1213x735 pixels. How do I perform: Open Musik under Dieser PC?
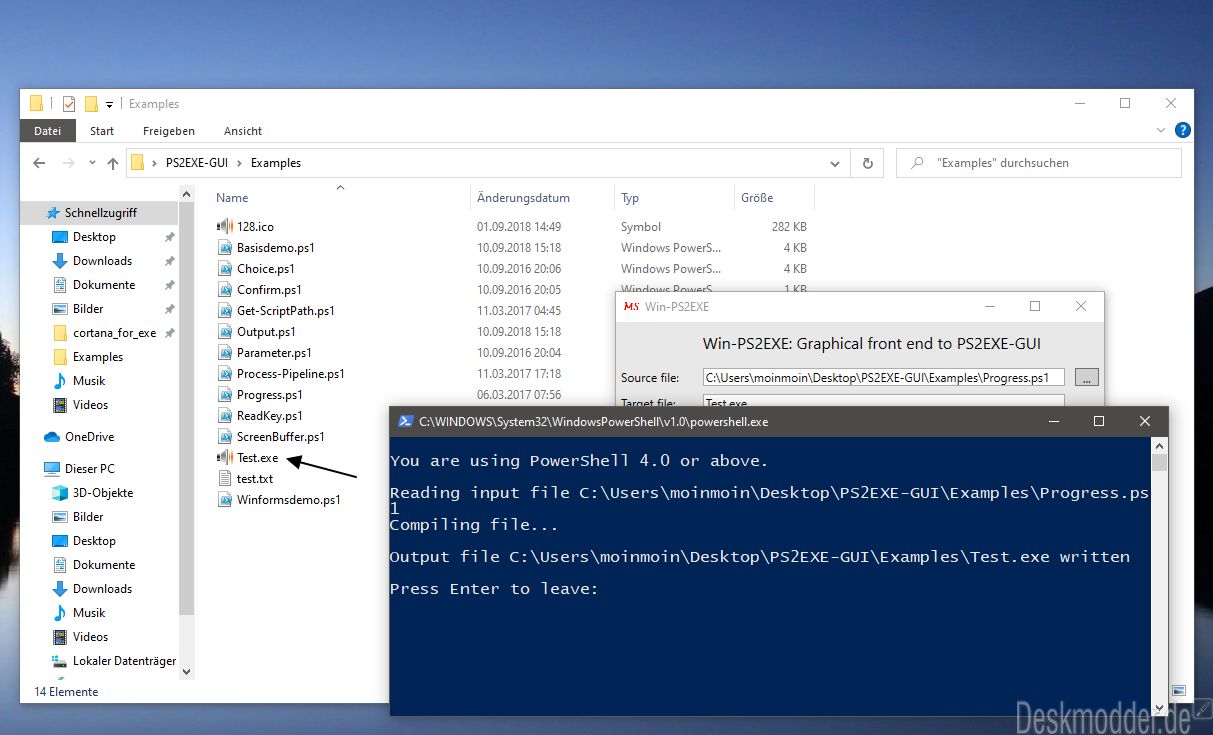click(89, 613)
